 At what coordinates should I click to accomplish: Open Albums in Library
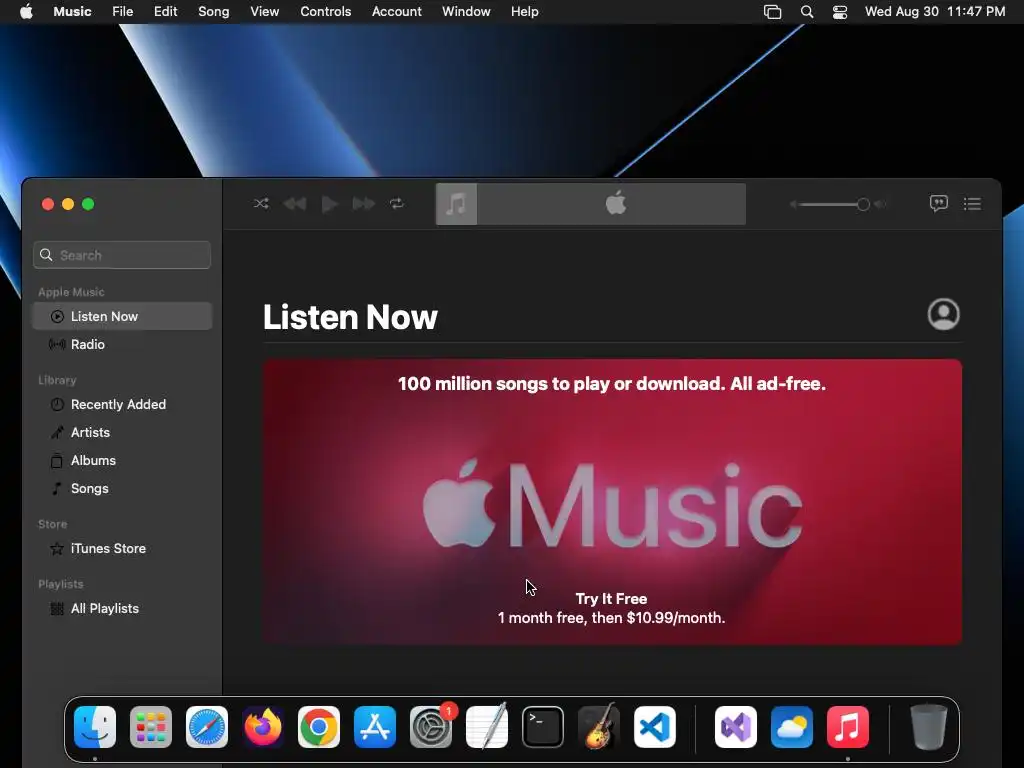(122, 460)
